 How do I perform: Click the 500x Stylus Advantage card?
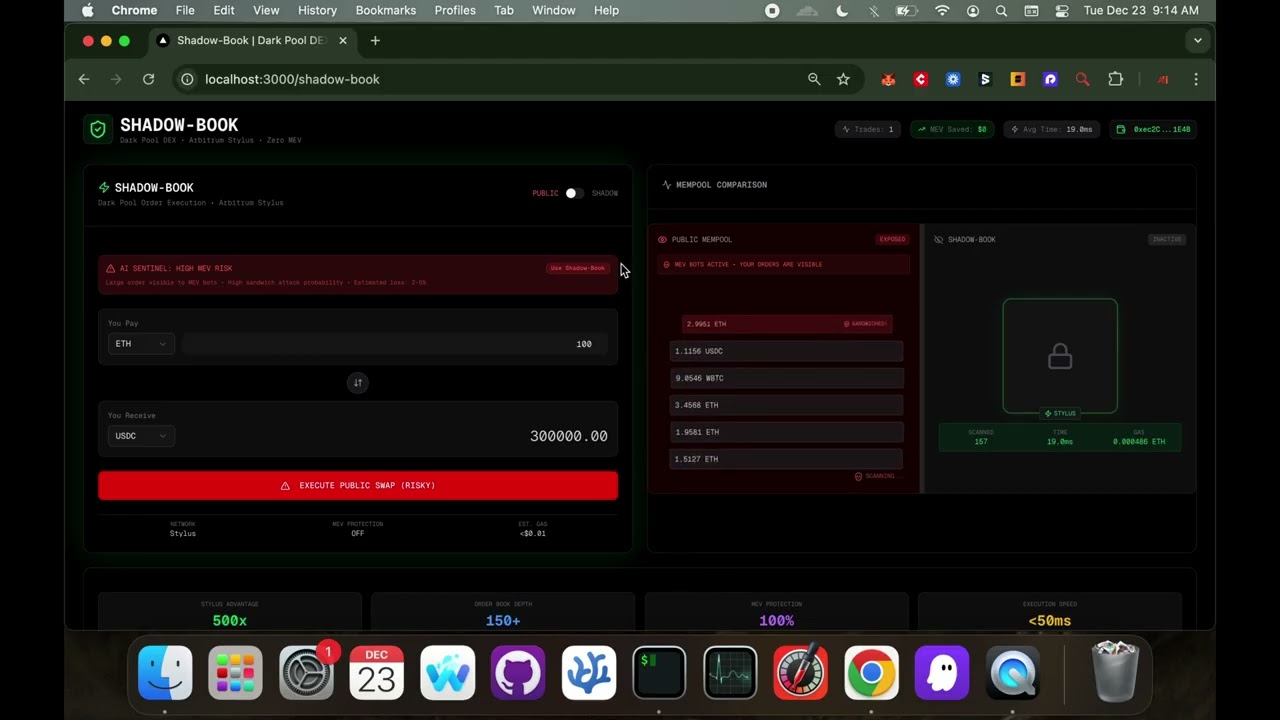(x=230, y=612)
